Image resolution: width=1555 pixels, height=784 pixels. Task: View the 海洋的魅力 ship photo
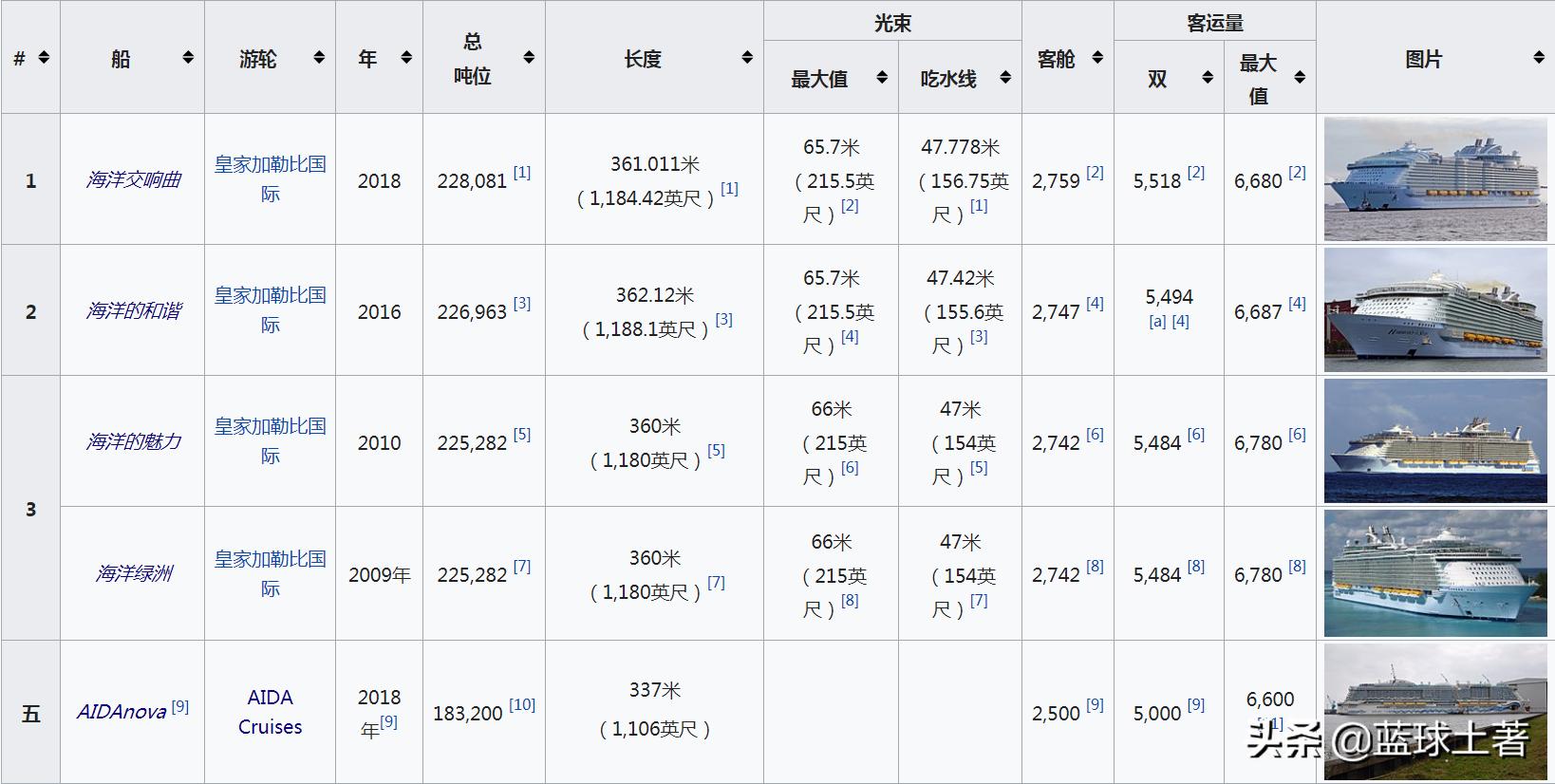[x=1435, y=439]
